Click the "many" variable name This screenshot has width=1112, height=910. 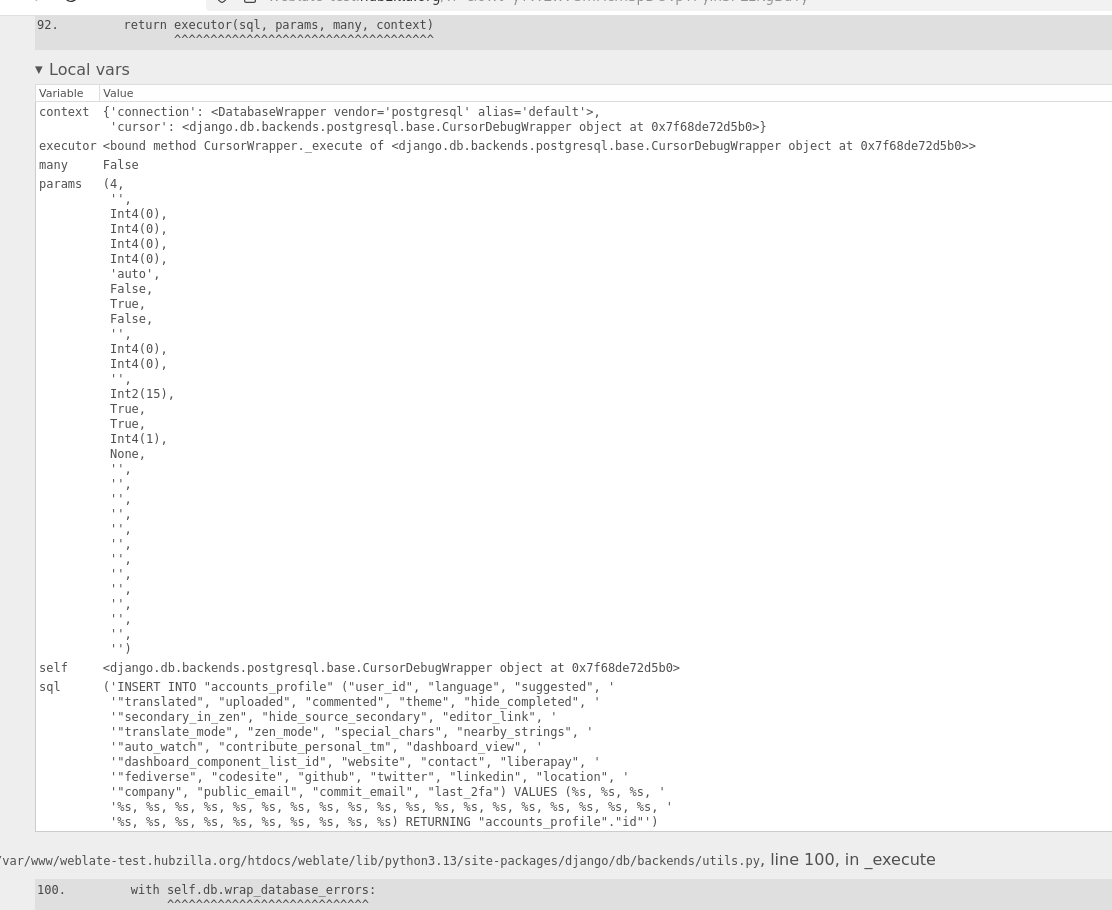54,165
